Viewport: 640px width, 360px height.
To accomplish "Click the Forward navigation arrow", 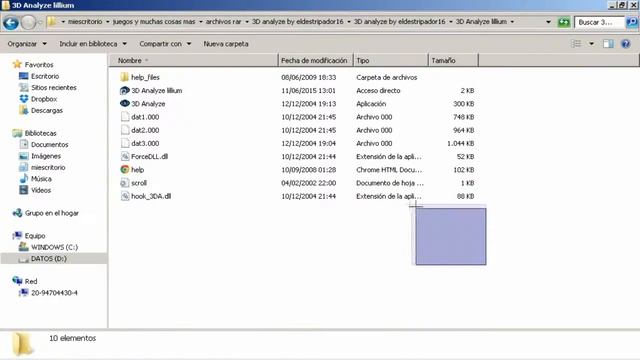I will click(28, 22).
